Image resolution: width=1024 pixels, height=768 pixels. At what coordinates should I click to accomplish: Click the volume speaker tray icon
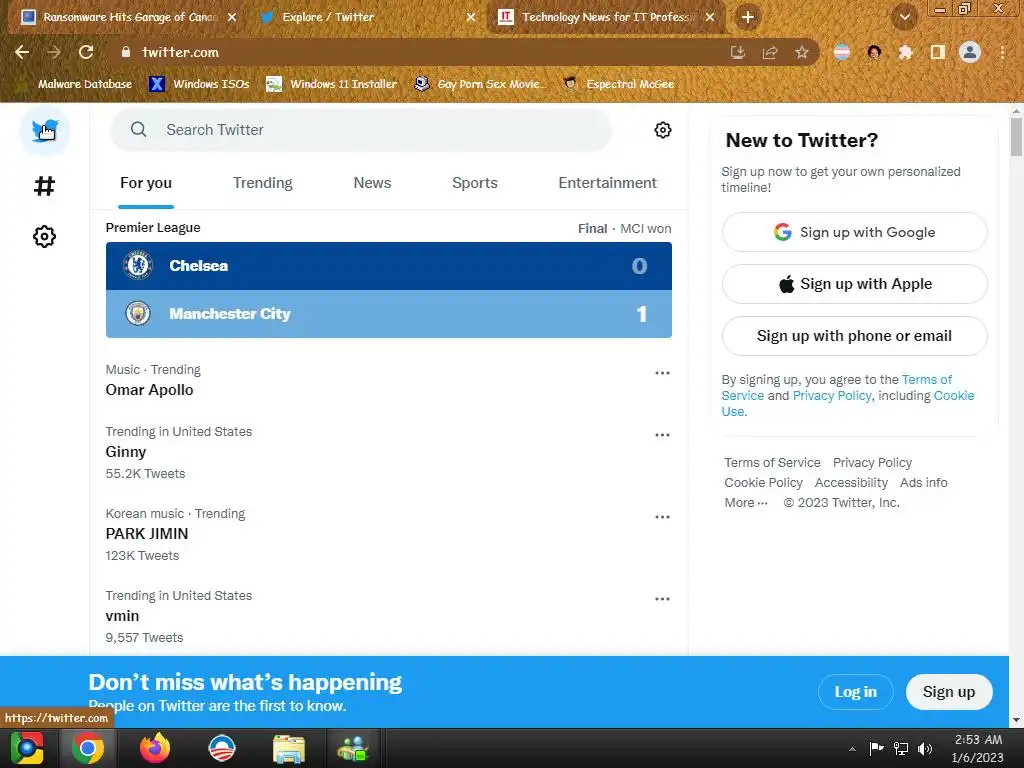coord(925,749)
